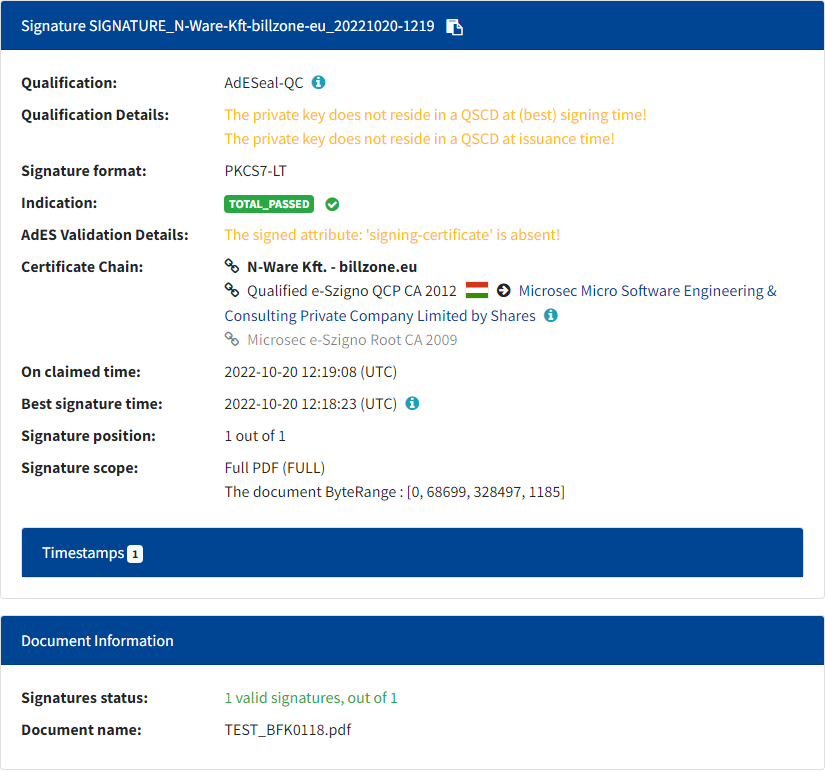Open the Best signature time info icon
The height and width of the screenshot is (771, 825).
(412, 404)
